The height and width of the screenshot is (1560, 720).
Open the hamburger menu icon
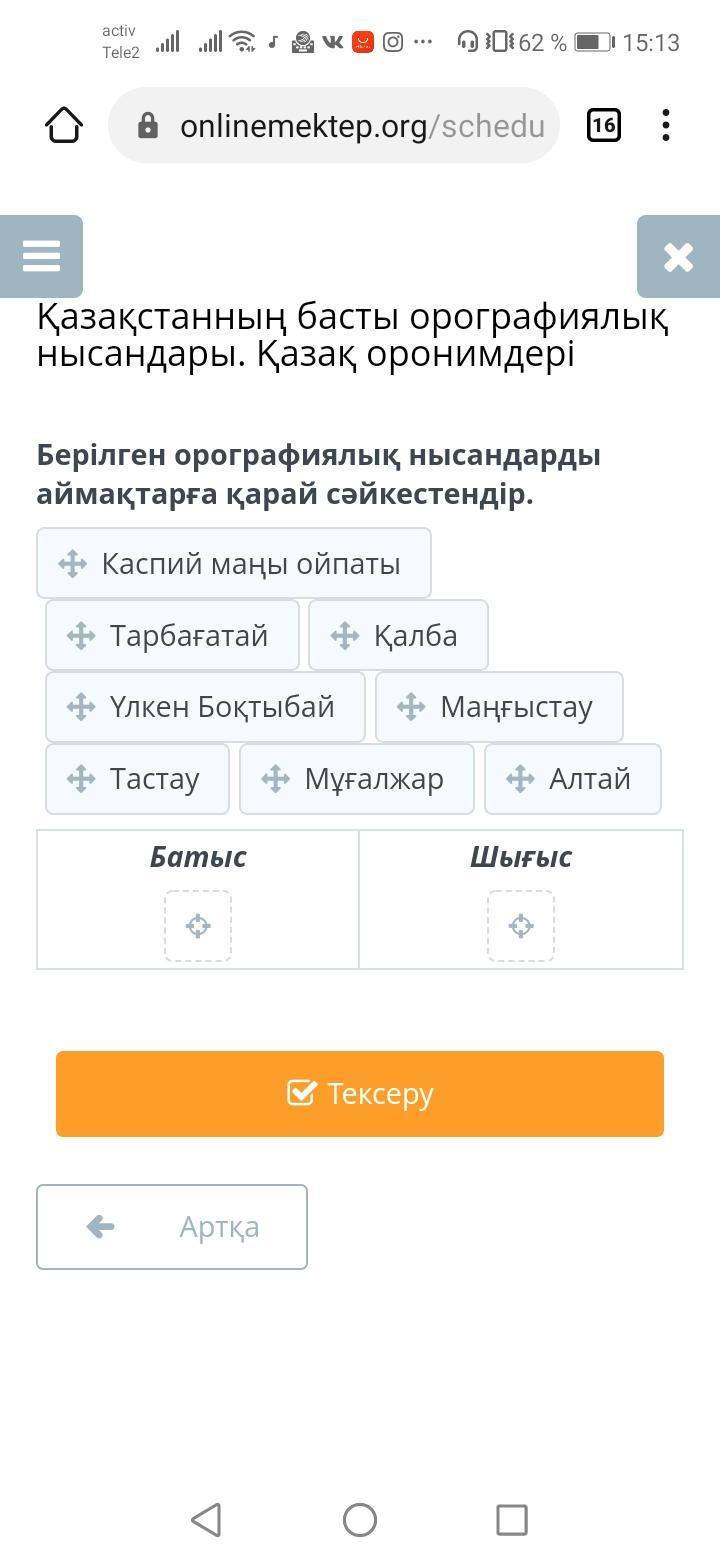(41, 256)
